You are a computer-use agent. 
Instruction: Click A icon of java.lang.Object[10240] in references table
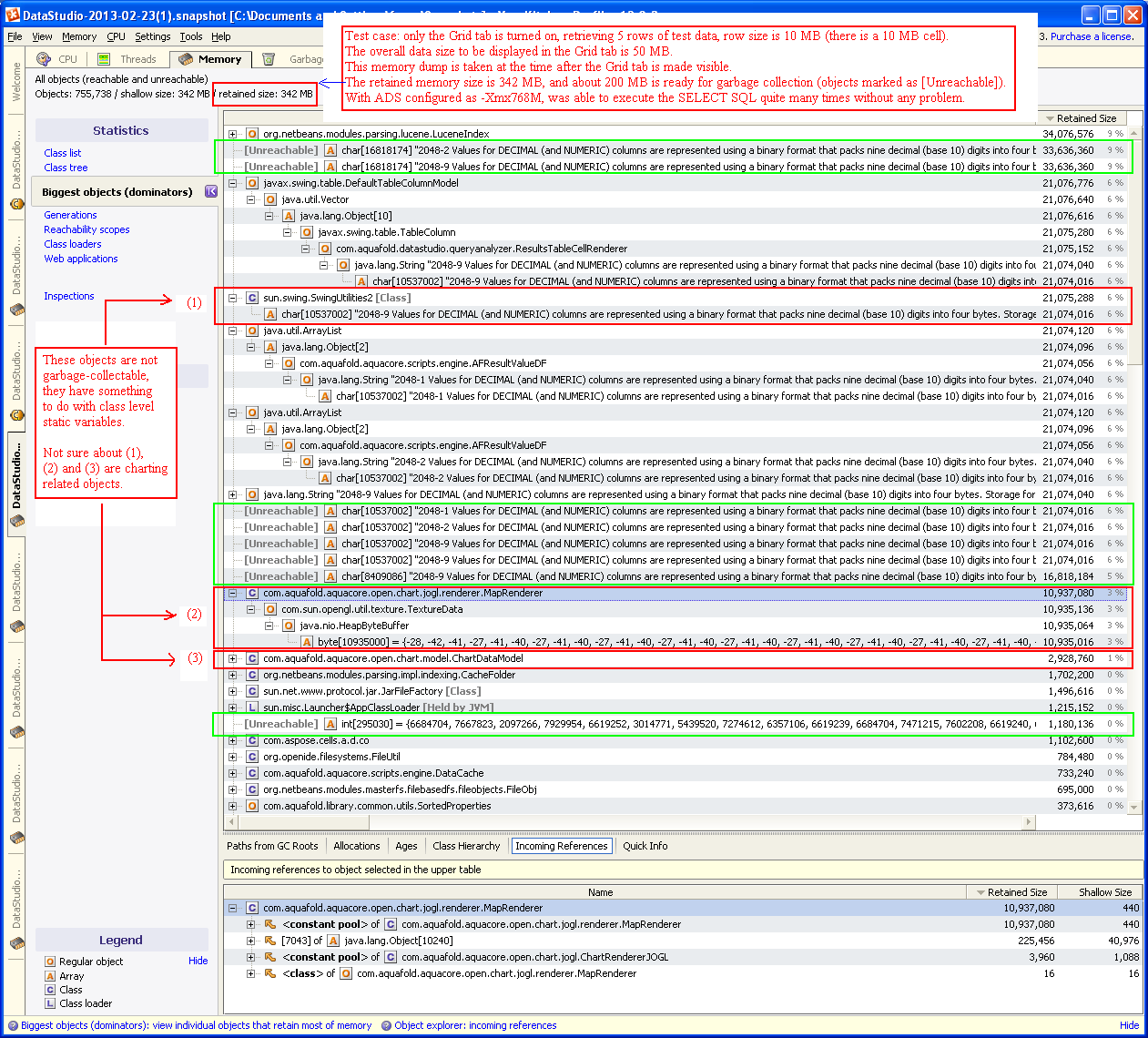[x=333, y=941]
